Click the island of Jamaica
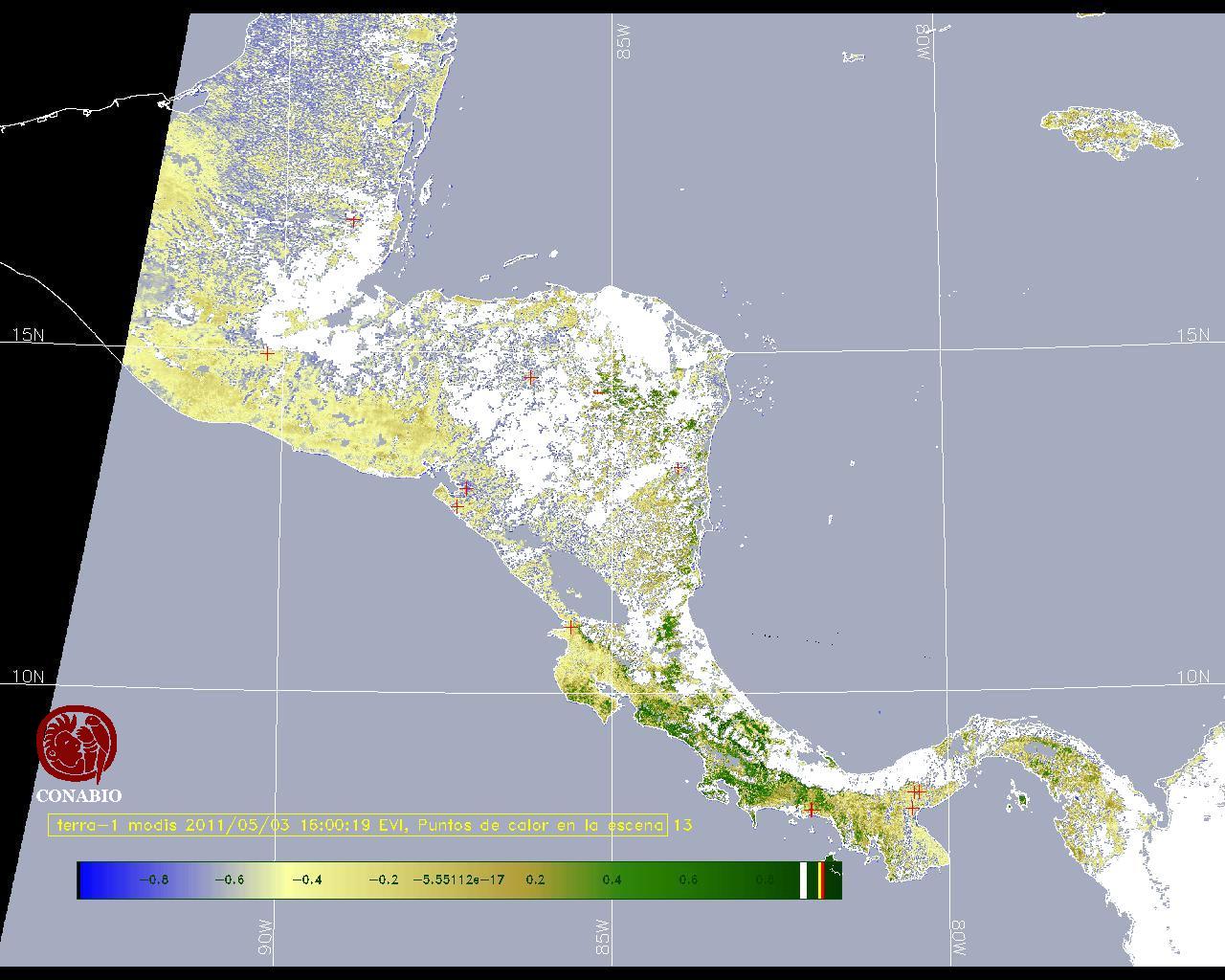The image size is (1225, 980). tap(1110, 129)
